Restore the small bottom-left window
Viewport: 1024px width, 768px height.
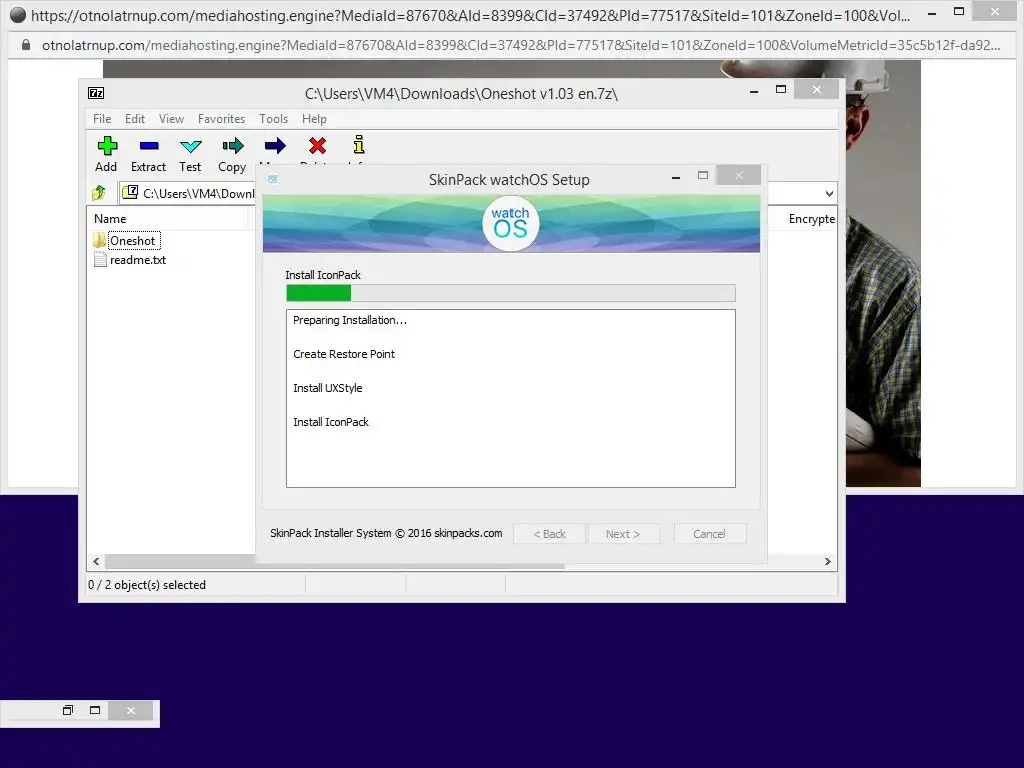point(68,711)
